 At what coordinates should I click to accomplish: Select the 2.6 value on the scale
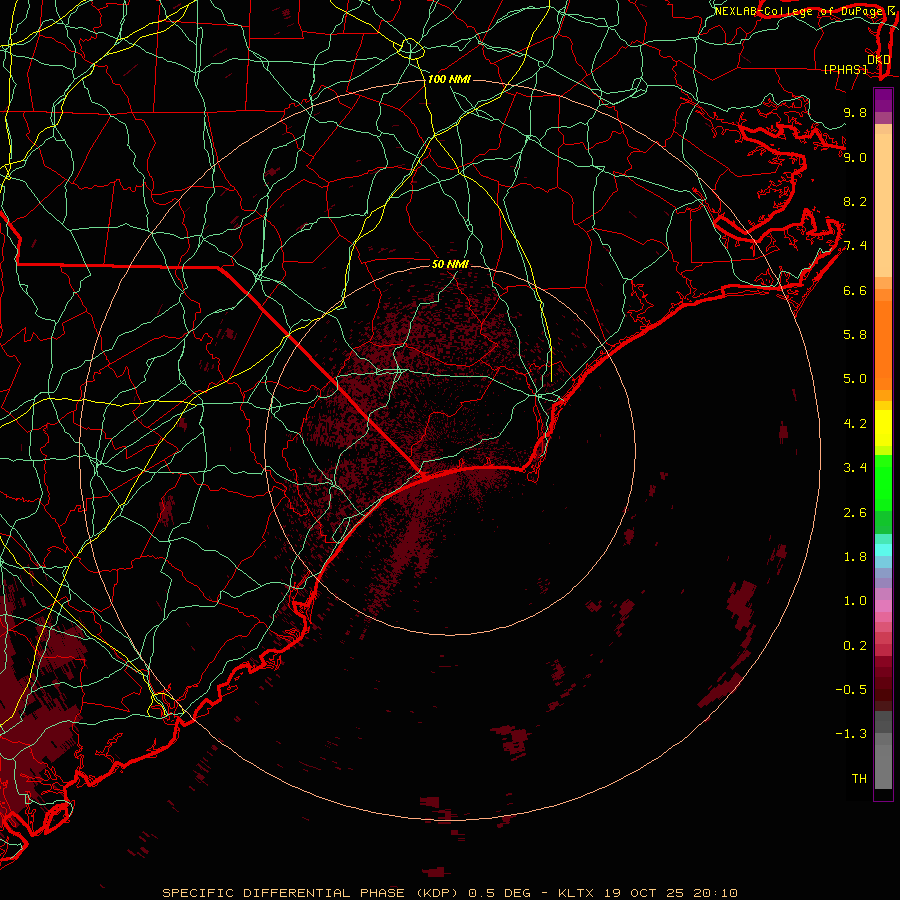pyautogui.click(x=855, y=513)
